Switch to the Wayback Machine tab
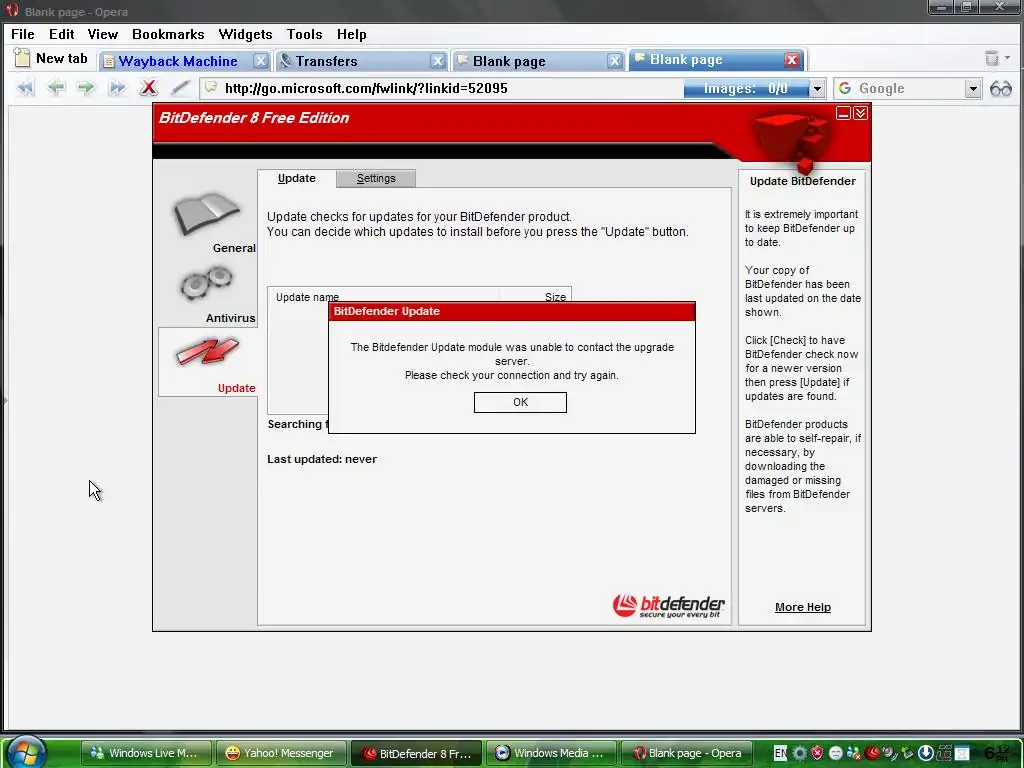This screenshot has height=768, width=1024. (178, 61)
